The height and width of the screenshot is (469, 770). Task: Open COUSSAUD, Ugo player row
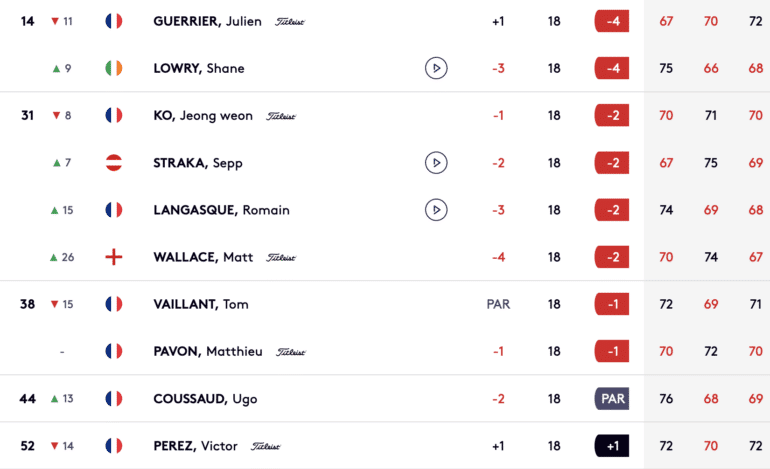(385, 398)
